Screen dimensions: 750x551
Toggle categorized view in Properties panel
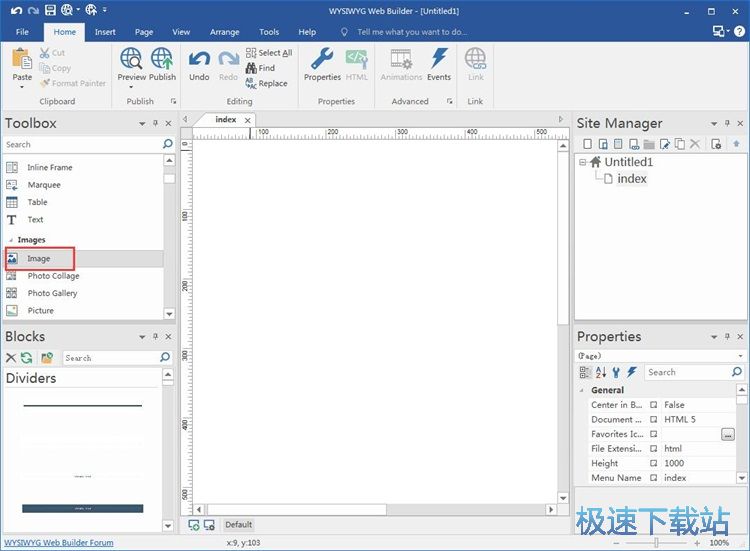[585, 372]
